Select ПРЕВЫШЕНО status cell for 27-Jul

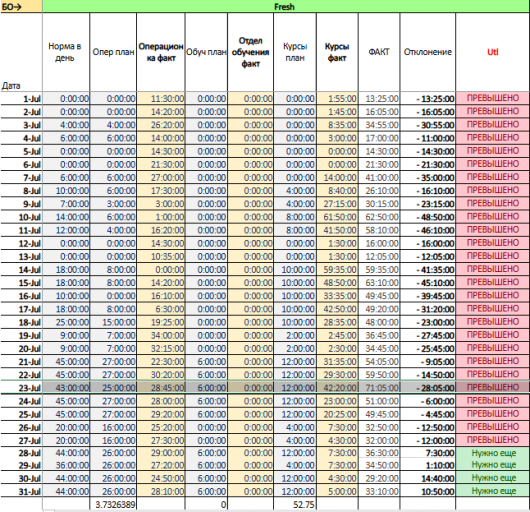pyautogui.click(x=492, y=440)
